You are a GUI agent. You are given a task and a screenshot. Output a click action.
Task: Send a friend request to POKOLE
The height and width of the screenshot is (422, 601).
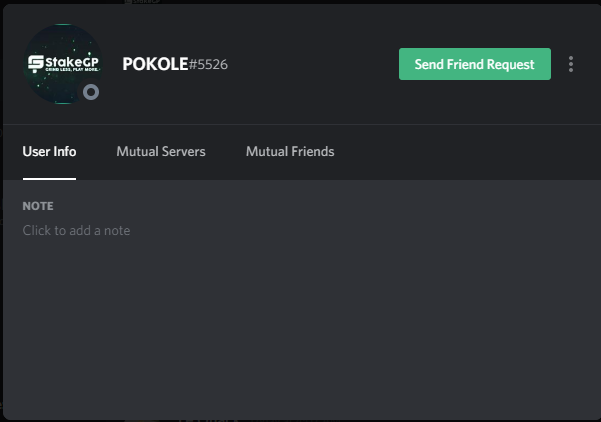[x=474, y=64]
